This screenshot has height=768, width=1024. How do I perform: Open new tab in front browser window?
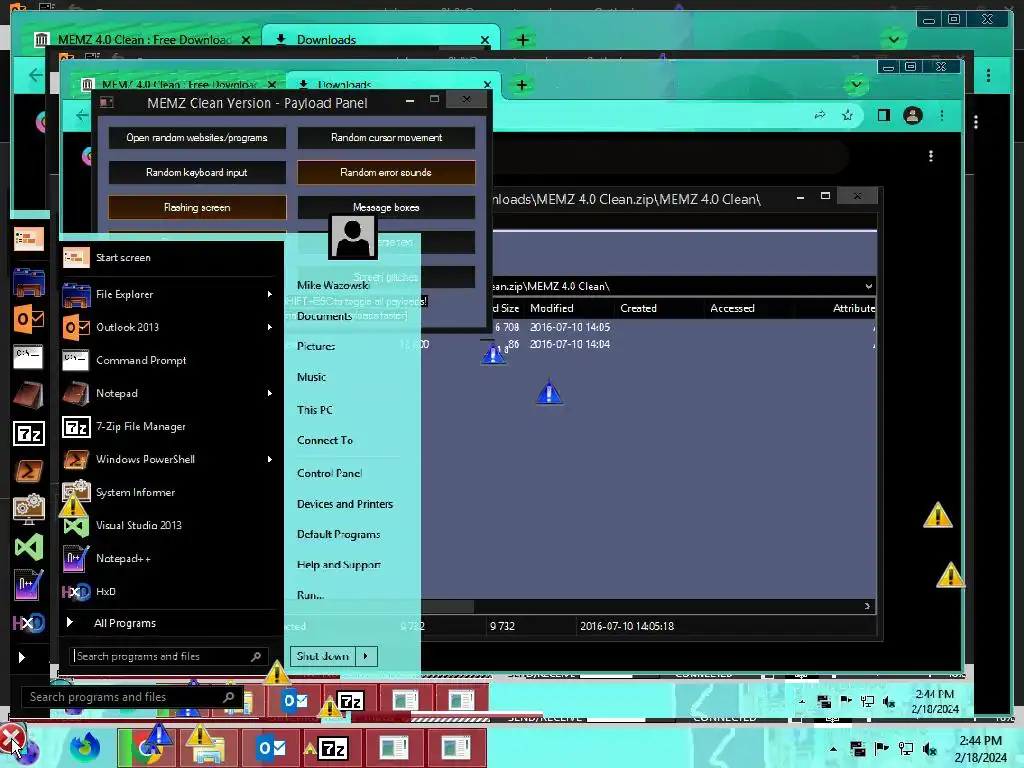point(522,85)
